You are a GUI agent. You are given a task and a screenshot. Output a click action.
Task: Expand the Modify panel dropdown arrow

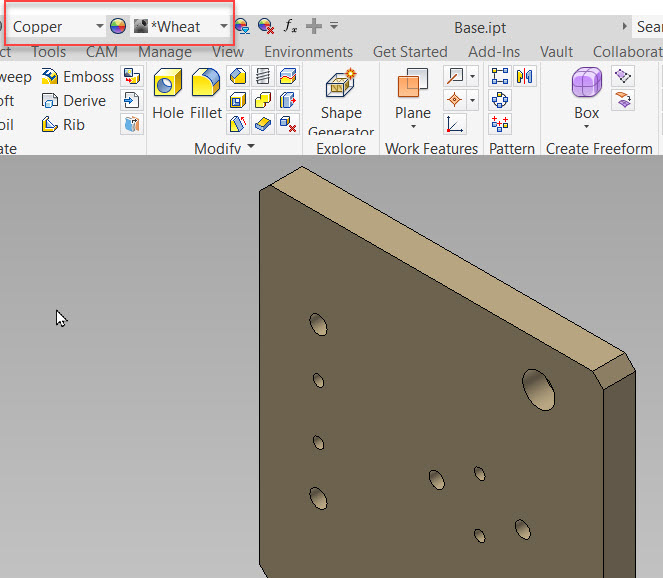[251, 147]
